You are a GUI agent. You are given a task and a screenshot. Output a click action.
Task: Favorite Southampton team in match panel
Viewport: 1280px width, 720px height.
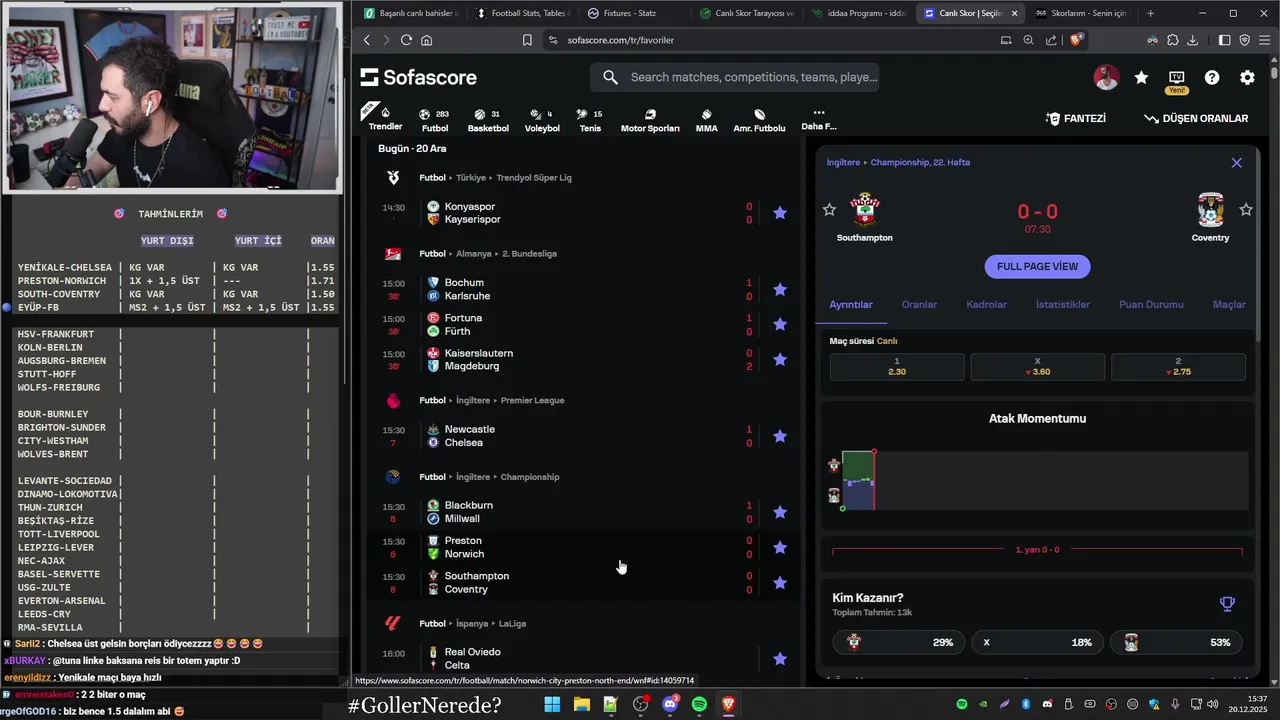coord(829,209)
